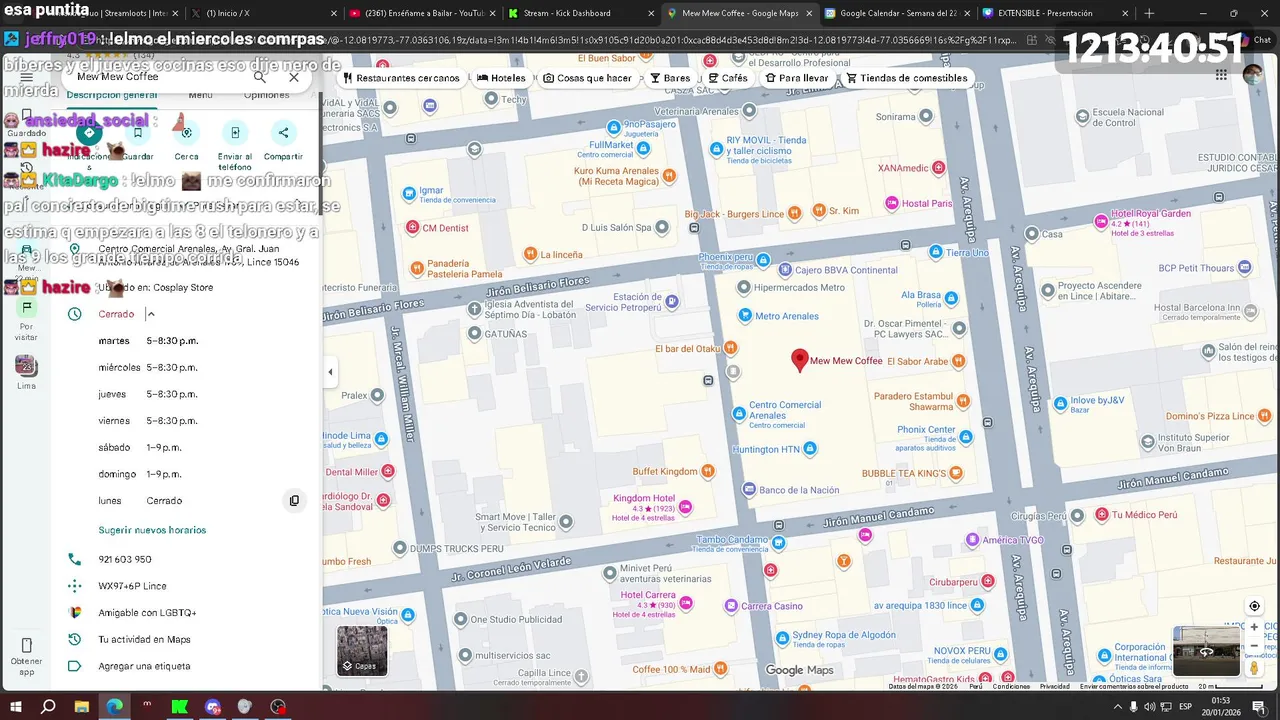Viewport: 1280px width, 720px height.
Task: Click ESP language indicator in tray
Action: point(1184,707)
